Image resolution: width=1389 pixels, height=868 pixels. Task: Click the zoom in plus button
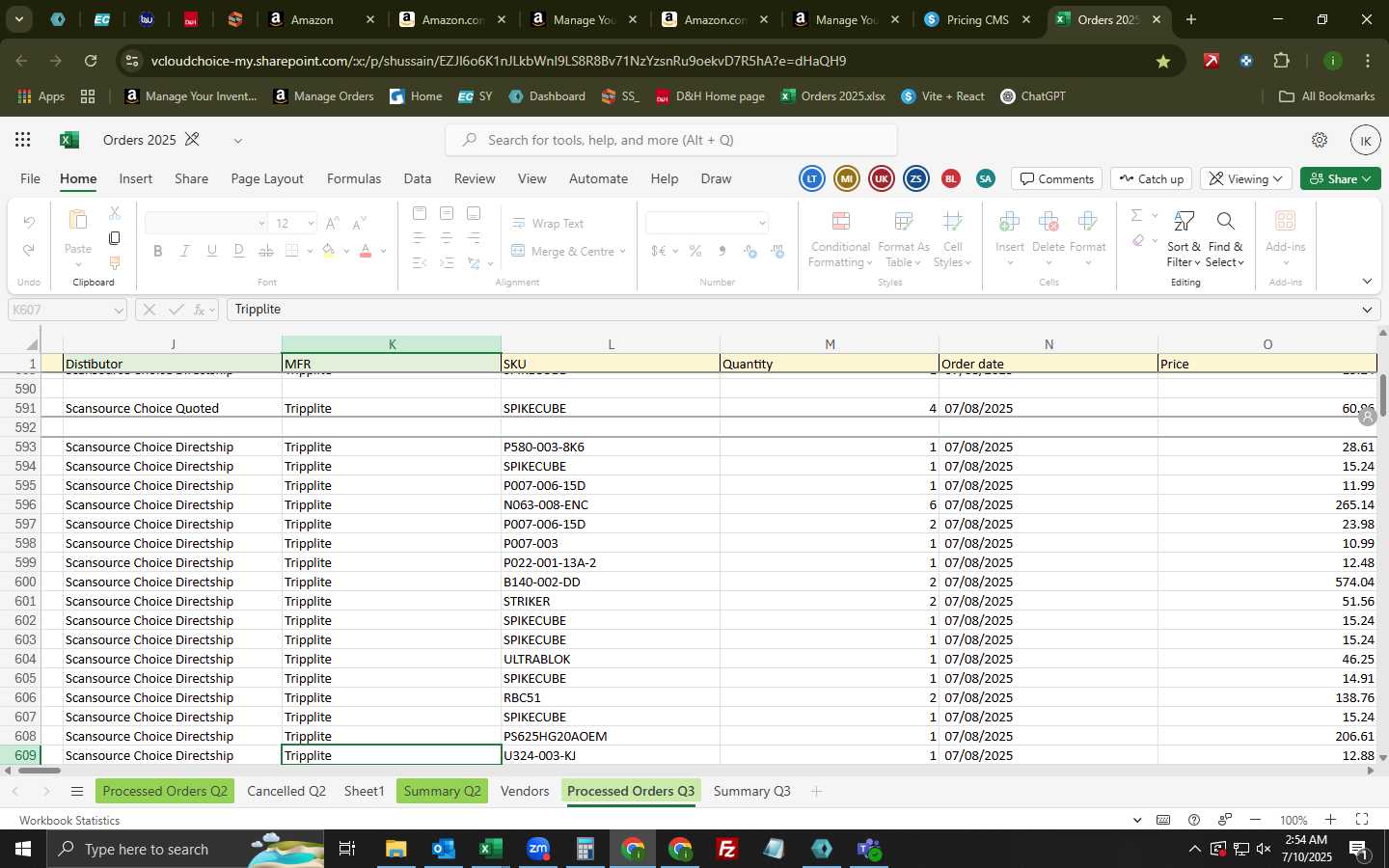click(x=1330, y=820)
